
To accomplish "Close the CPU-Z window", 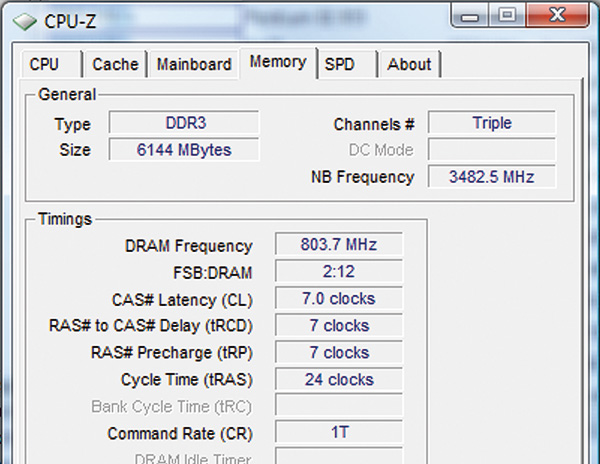I will pyautogui.click(x=557, y=15).
